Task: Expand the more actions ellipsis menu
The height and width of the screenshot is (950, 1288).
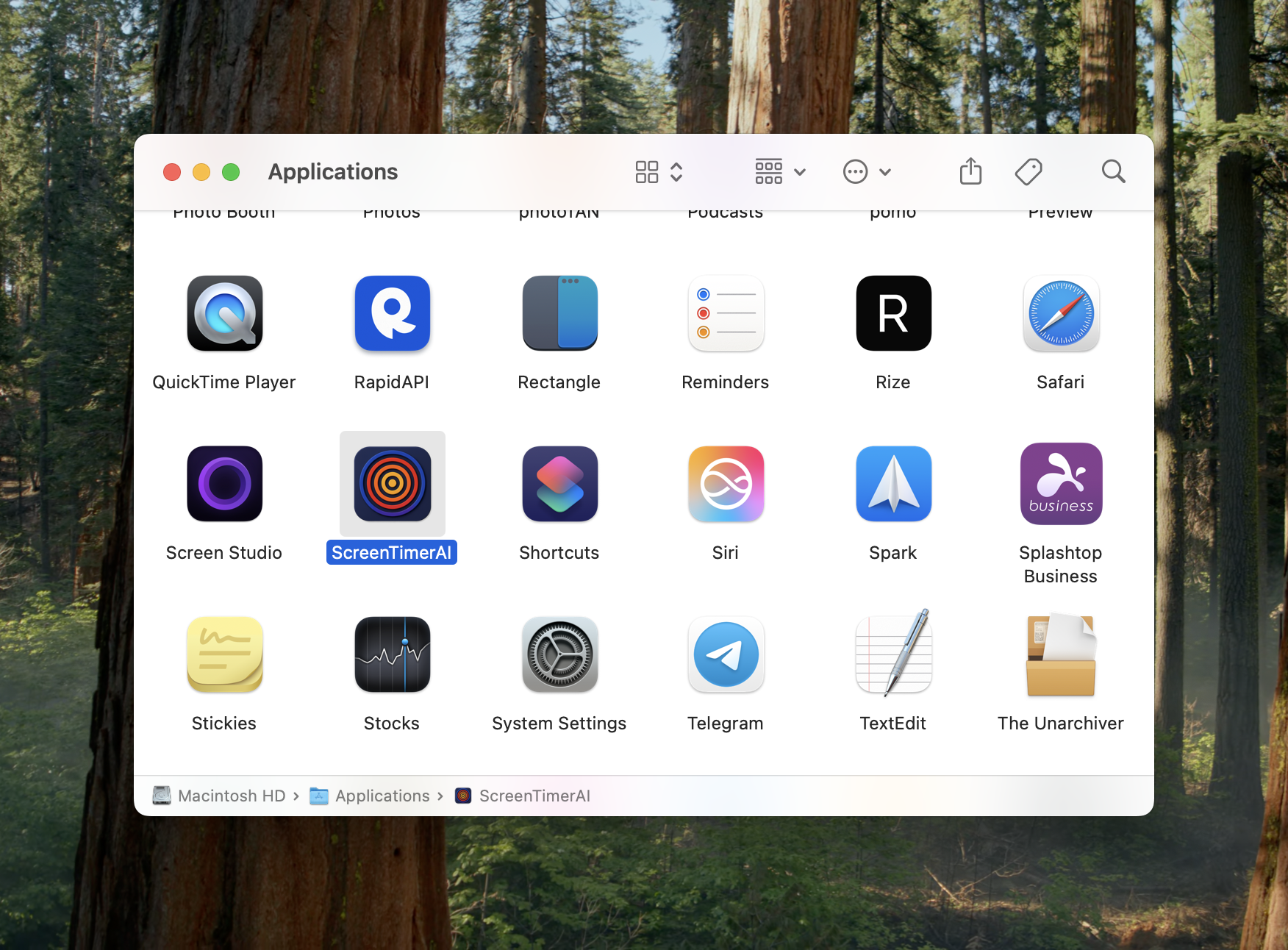Action: [x=866, y=171]
